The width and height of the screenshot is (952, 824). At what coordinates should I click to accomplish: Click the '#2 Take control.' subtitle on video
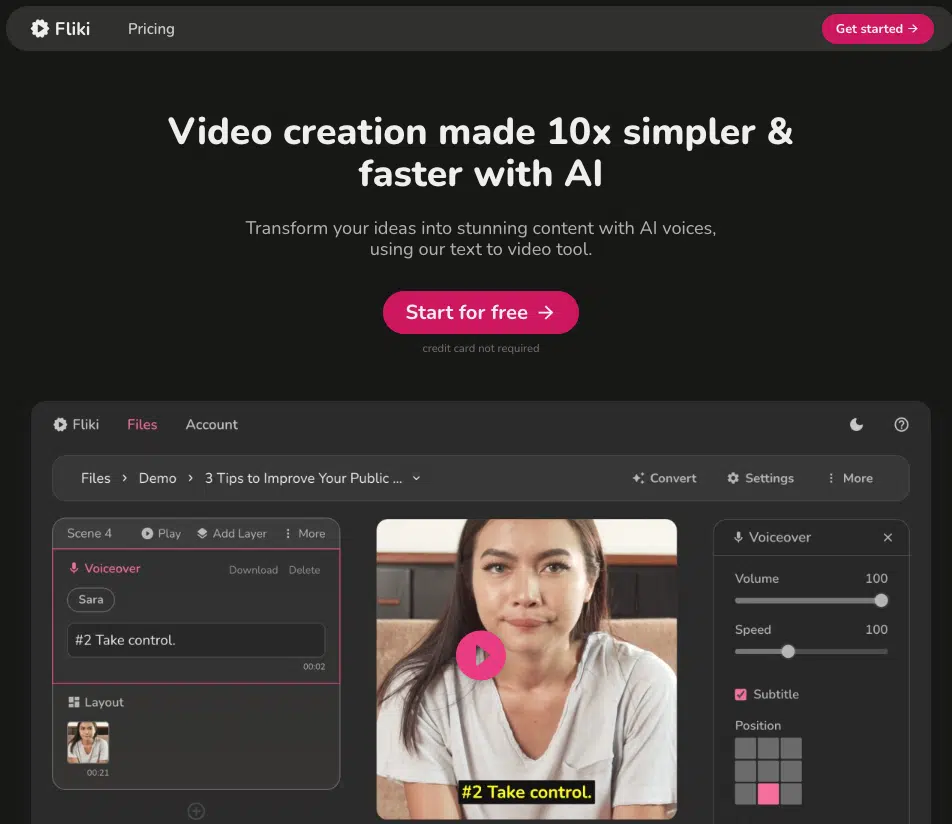click(526, 792)
